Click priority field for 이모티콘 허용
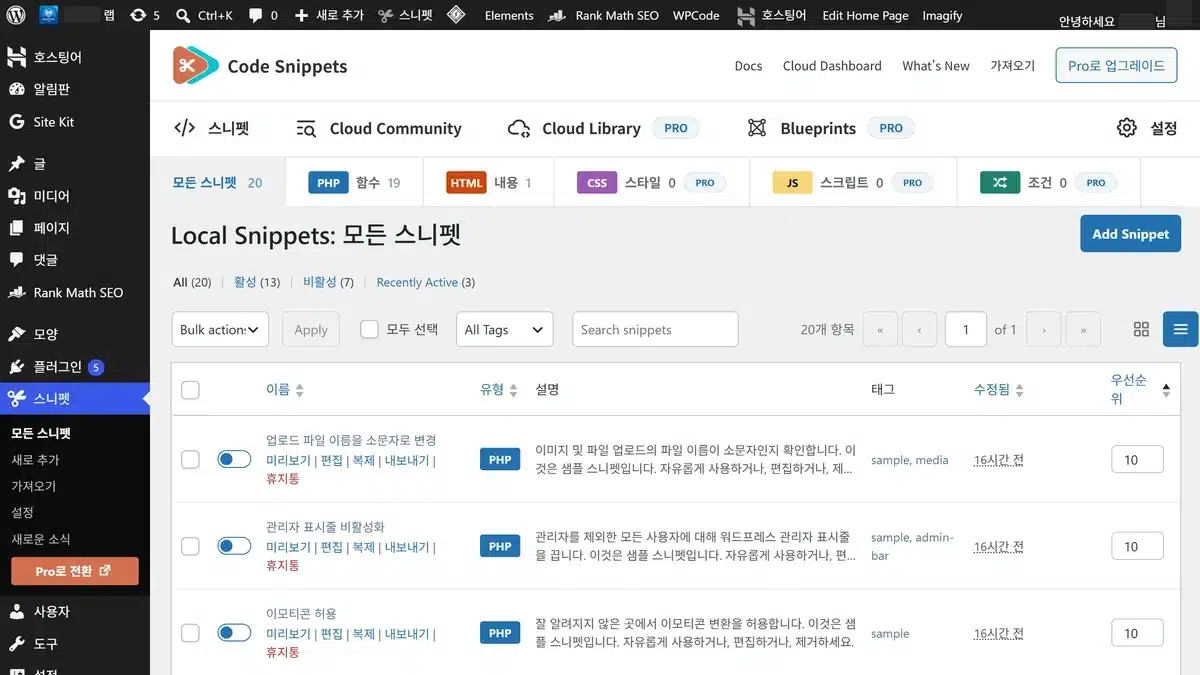 (x=1137, y=633)
